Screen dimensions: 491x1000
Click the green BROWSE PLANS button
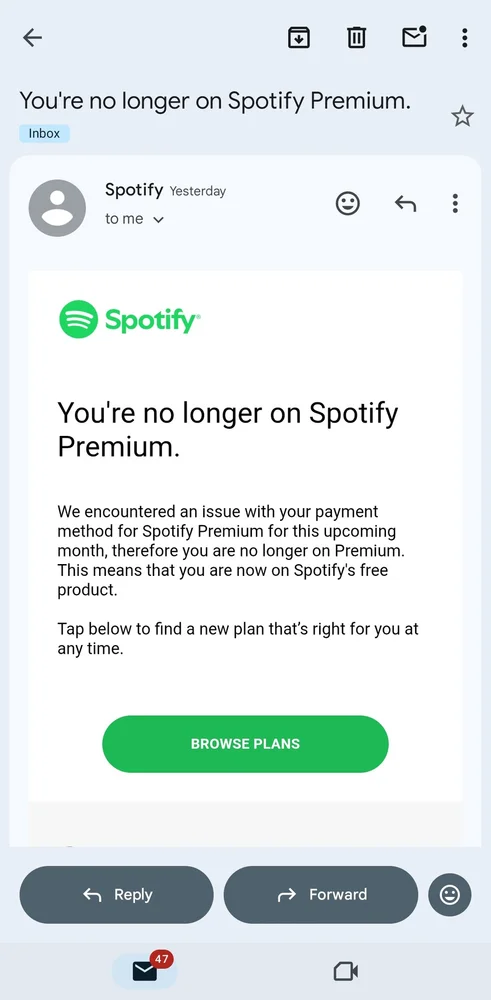pos(246,744)
